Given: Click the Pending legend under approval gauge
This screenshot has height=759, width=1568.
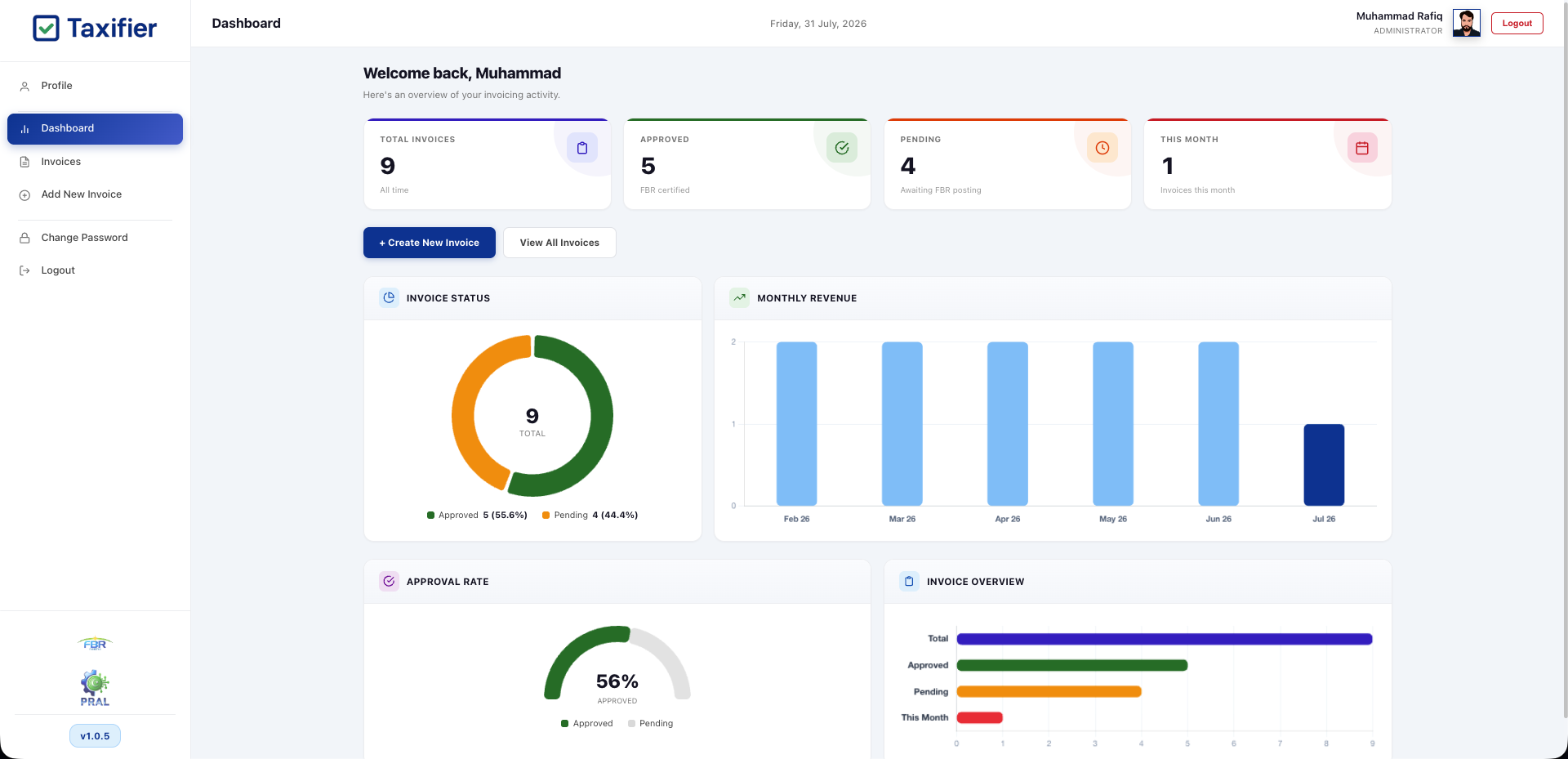Looking at the screenshot, I should [x=651, y=724].
